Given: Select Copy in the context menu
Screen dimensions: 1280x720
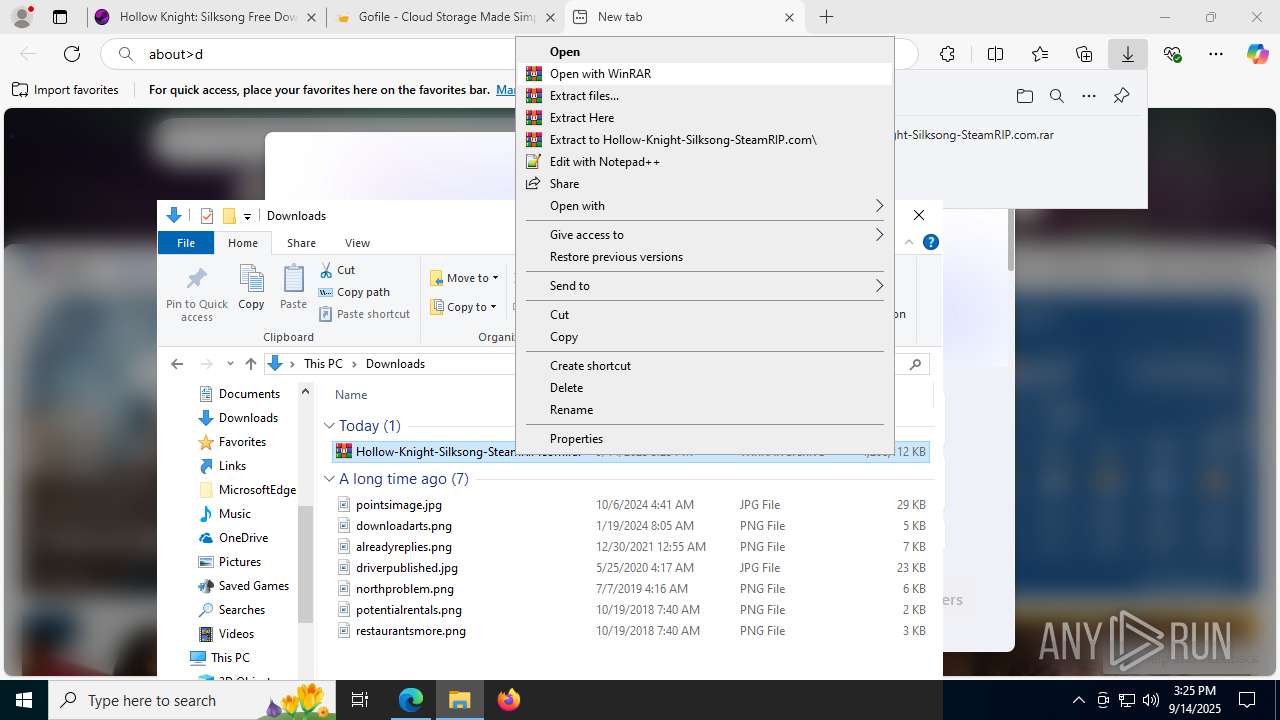Looking at the screenshot, I should [705, 336].
